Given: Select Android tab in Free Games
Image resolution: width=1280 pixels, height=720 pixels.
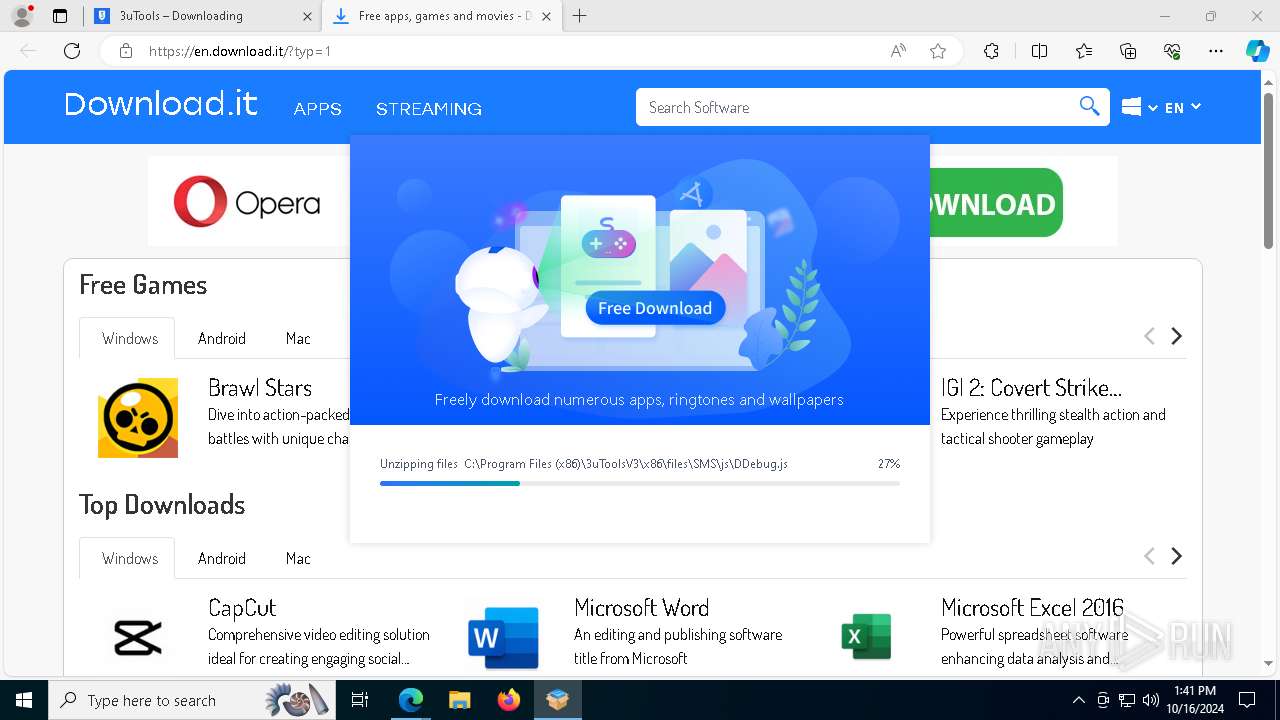Looking at the screenshot, I should tap(222, 338).
